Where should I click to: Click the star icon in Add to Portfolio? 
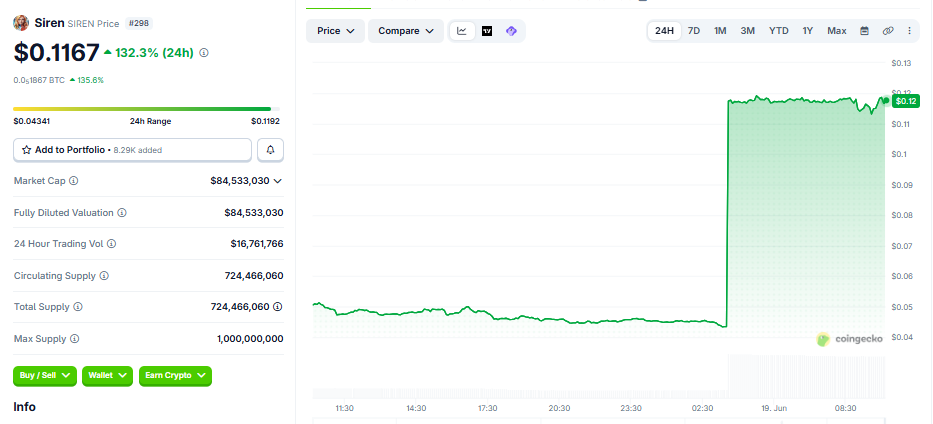coord(26,150)
